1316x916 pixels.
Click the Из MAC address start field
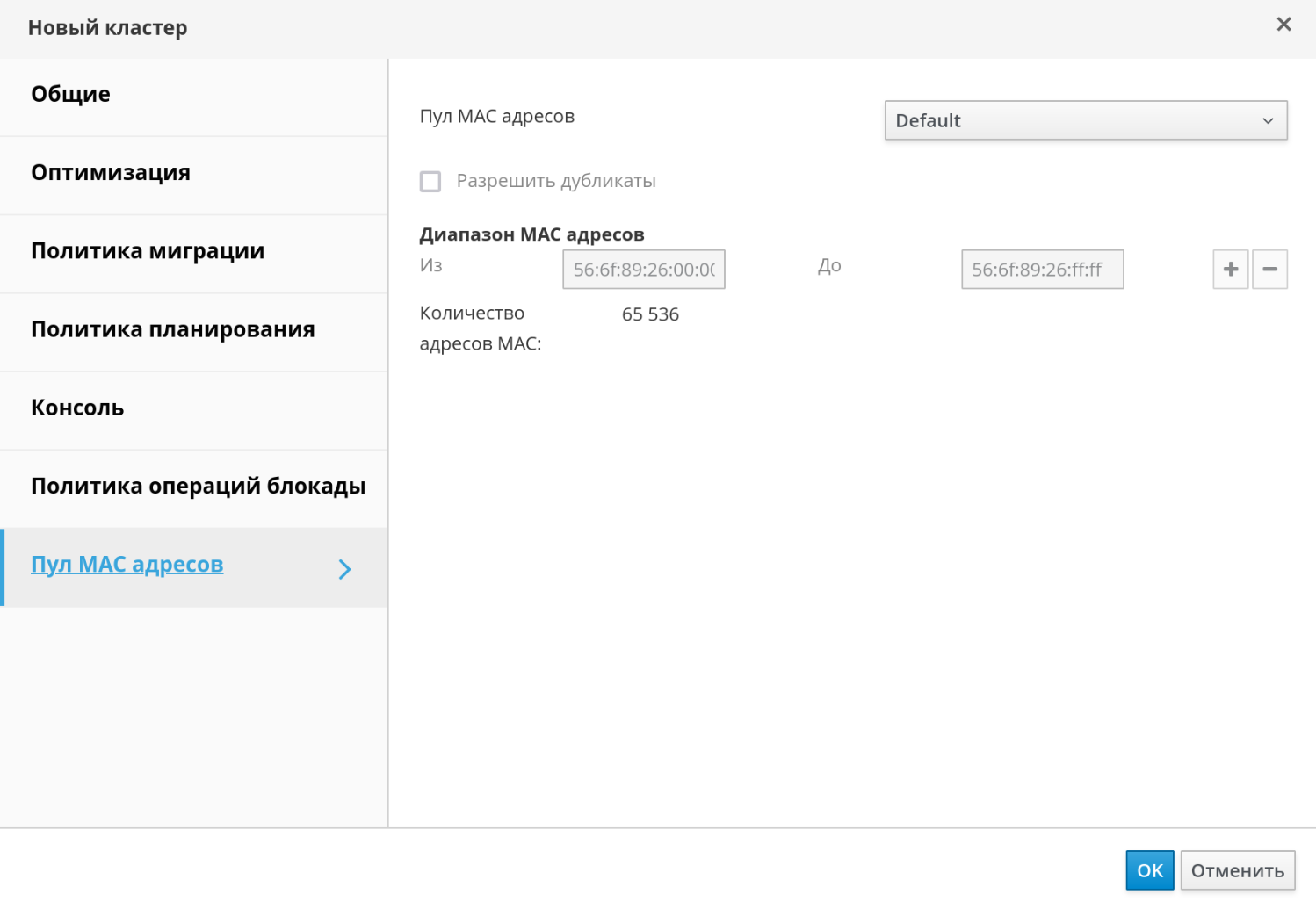[x=643, y=270]
